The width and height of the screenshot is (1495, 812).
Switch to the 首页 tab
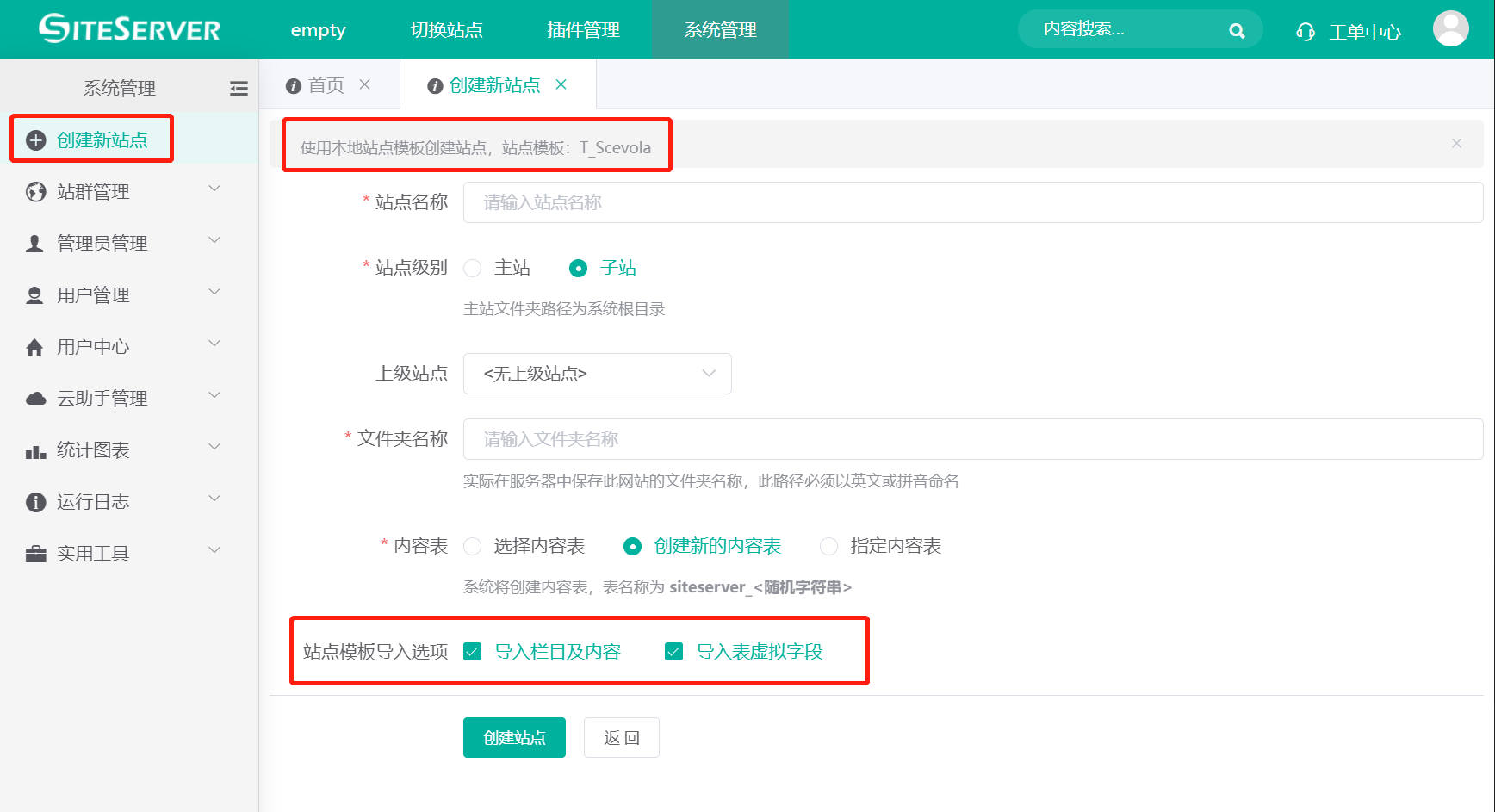point(325,84)
